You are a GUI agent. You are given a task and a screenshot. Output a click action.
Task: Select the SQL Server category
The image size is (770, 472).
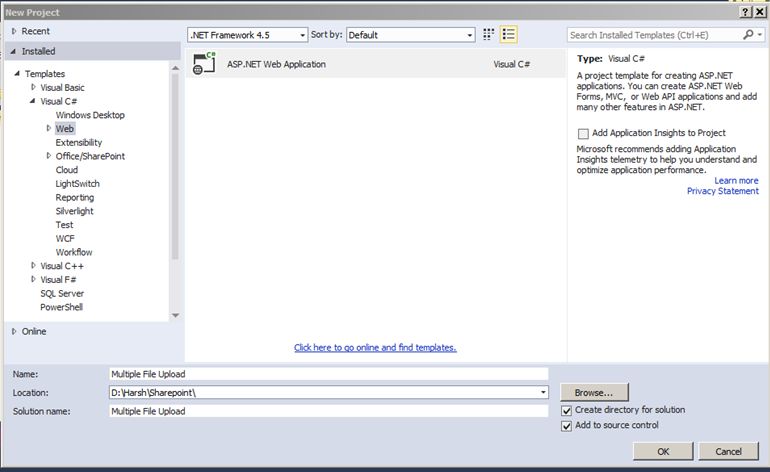coord(62,293)
